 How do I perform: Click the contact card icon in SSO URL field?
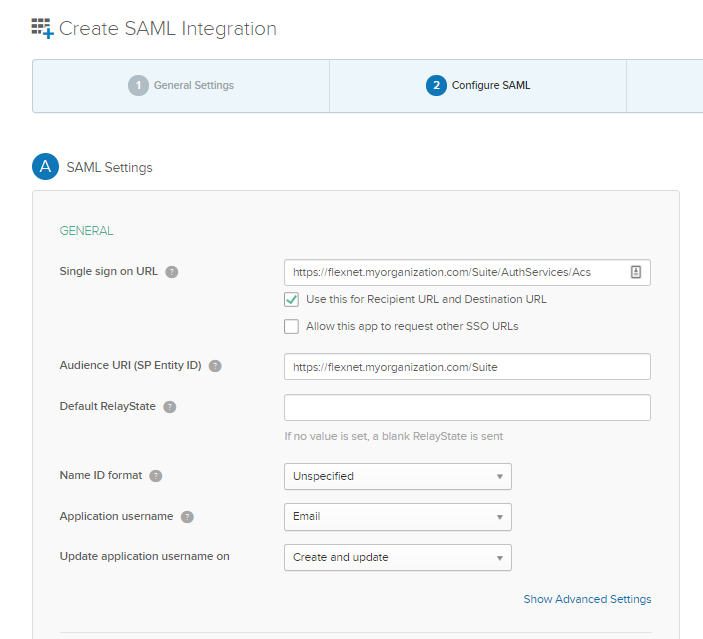636,272
